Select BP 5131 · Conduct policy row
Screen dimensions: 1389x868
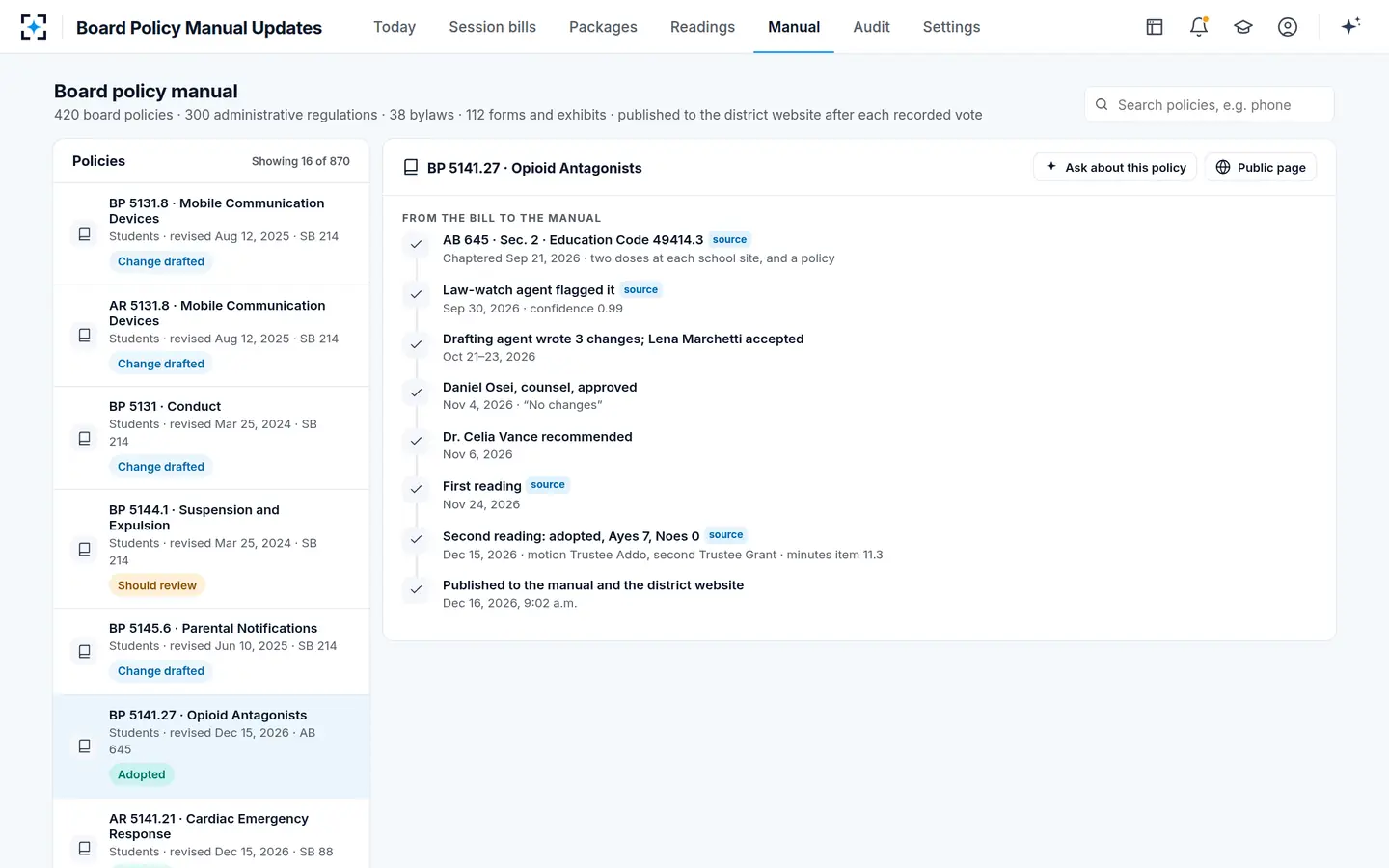point(211,438)
